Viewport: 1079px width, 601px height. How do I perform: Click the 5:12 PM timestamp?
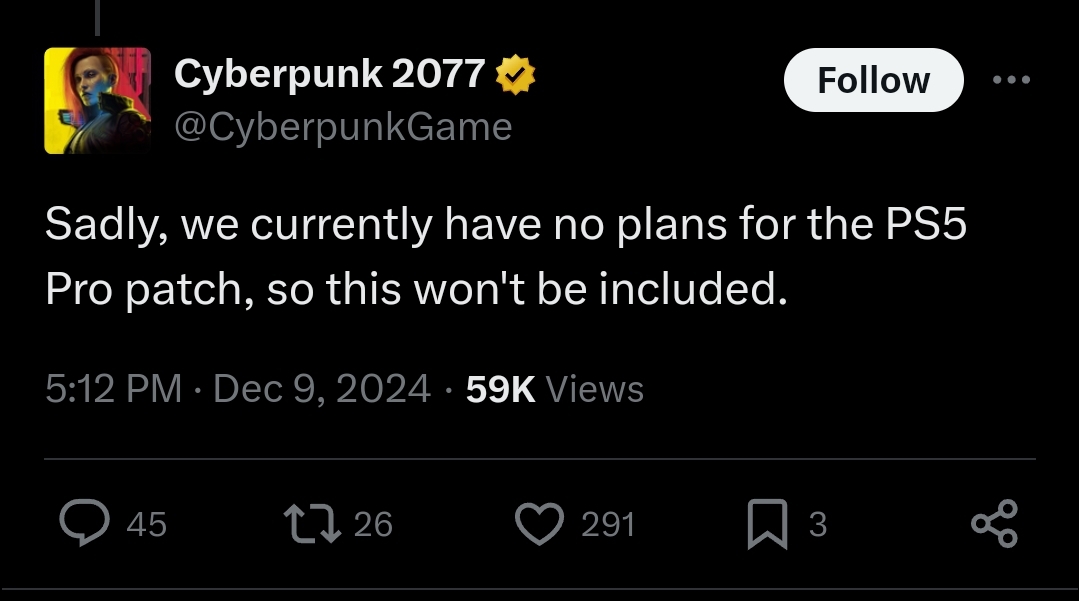click(113, 388)
